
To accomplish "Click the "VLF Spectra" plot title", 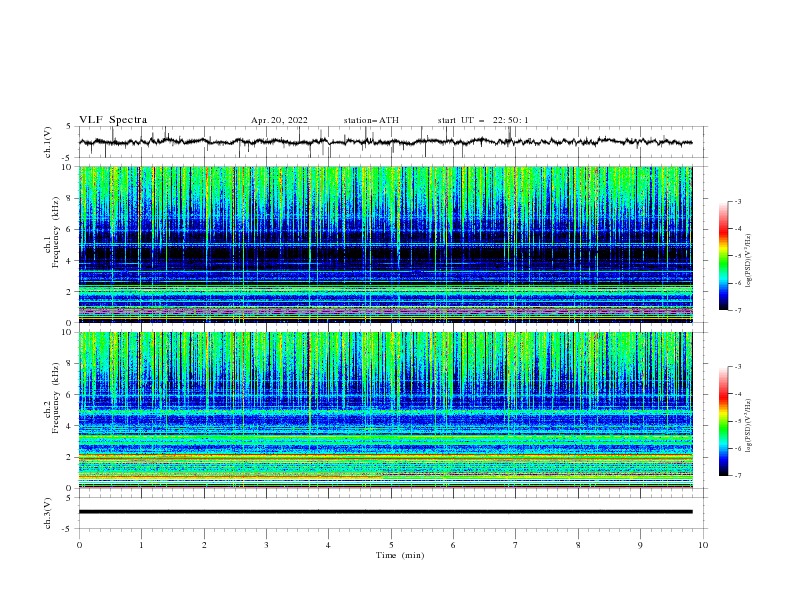I will 113,120.
